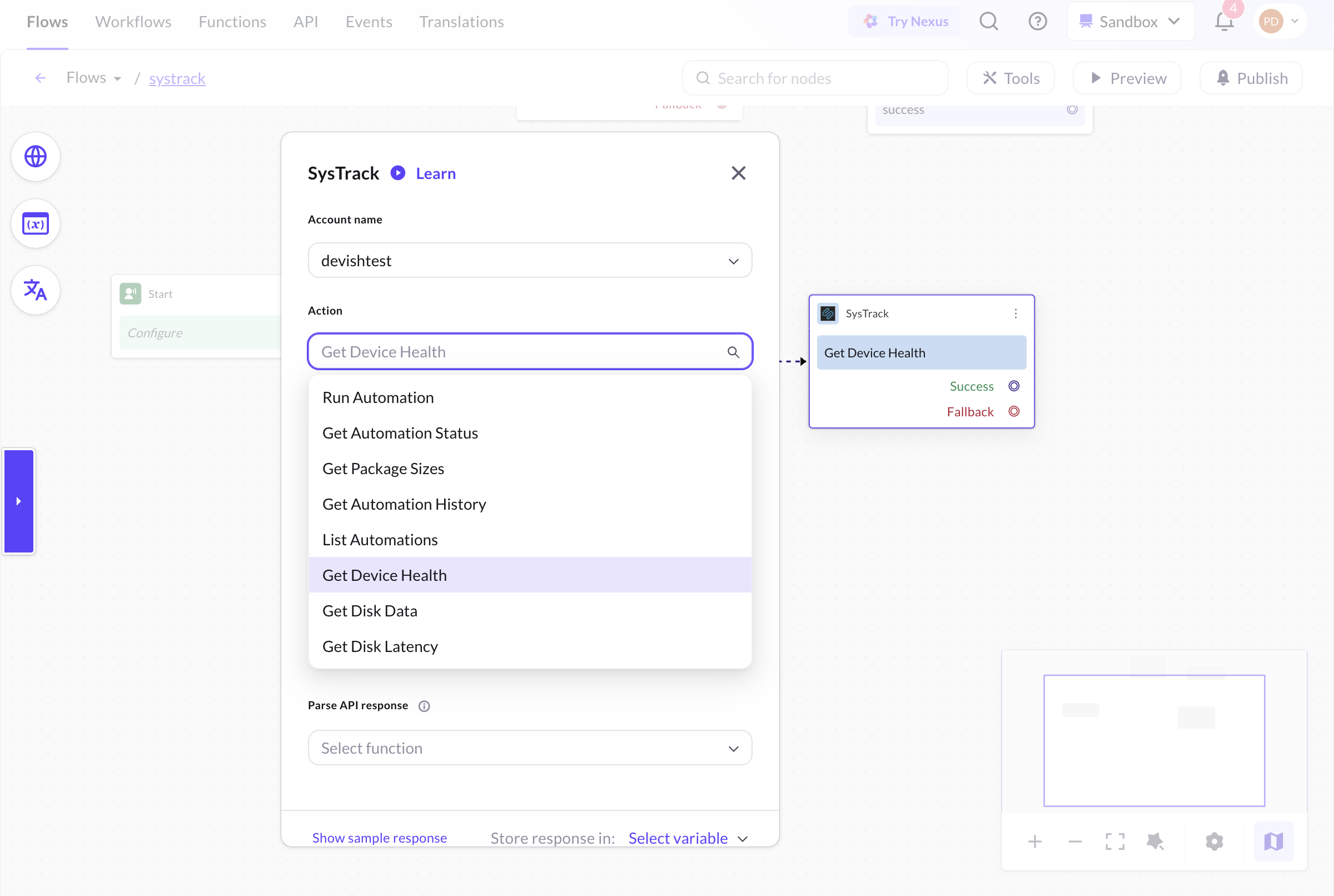Expand the Flows breadcrumb dropdown
1334x896 pixels.
94,78
